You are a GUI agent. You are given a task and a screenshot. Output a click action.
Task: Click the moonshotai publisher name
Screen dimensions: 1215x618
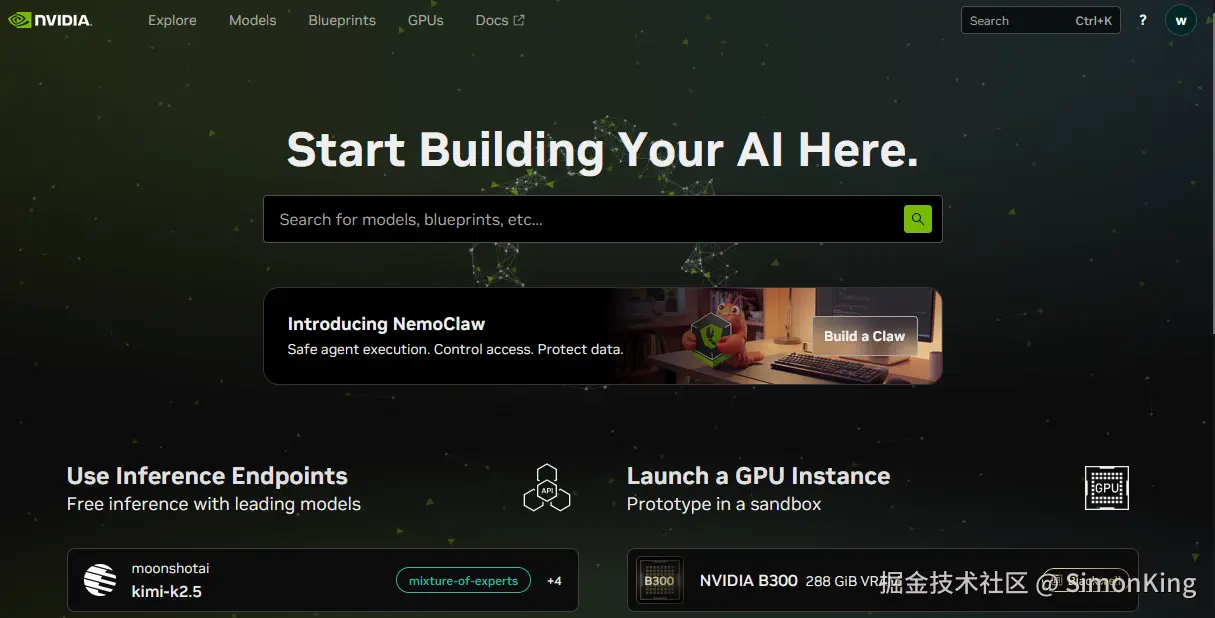[170, 568]
